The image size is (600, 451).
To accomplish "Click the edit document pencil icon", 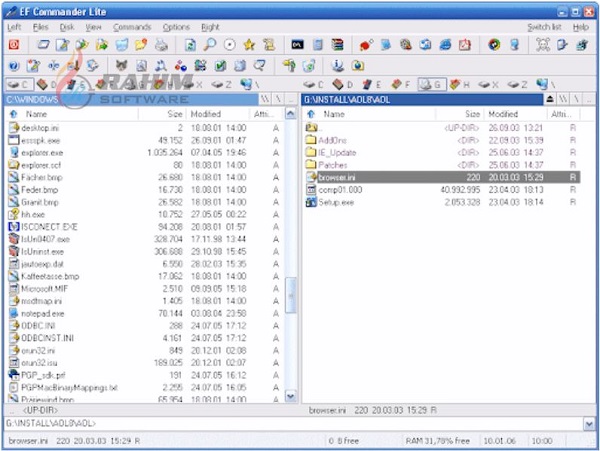I will pyautogui.click(x=62, y=45).
